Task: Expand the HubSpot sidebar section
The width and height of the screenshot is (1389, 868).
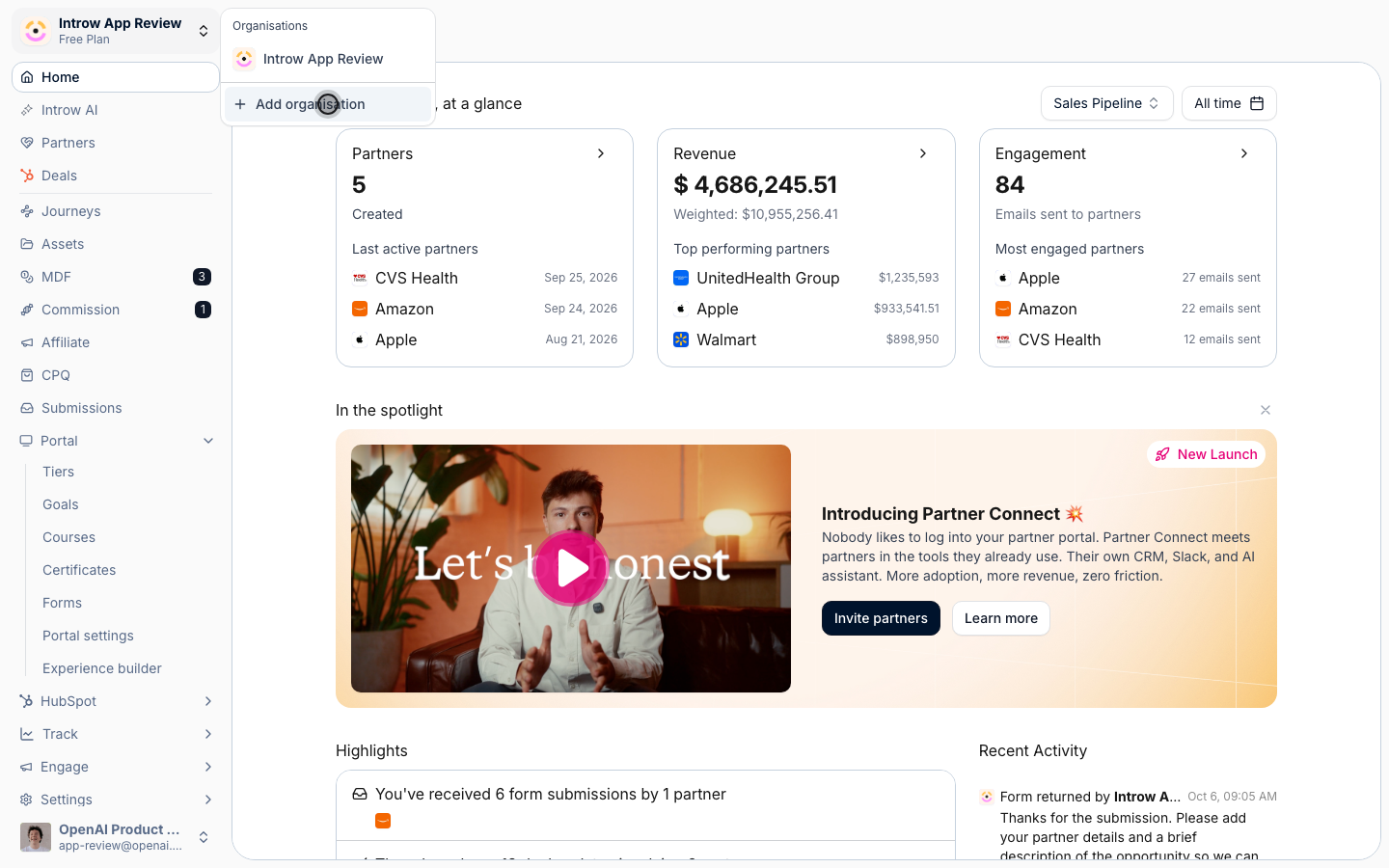Action: click(x=116, y=701)
